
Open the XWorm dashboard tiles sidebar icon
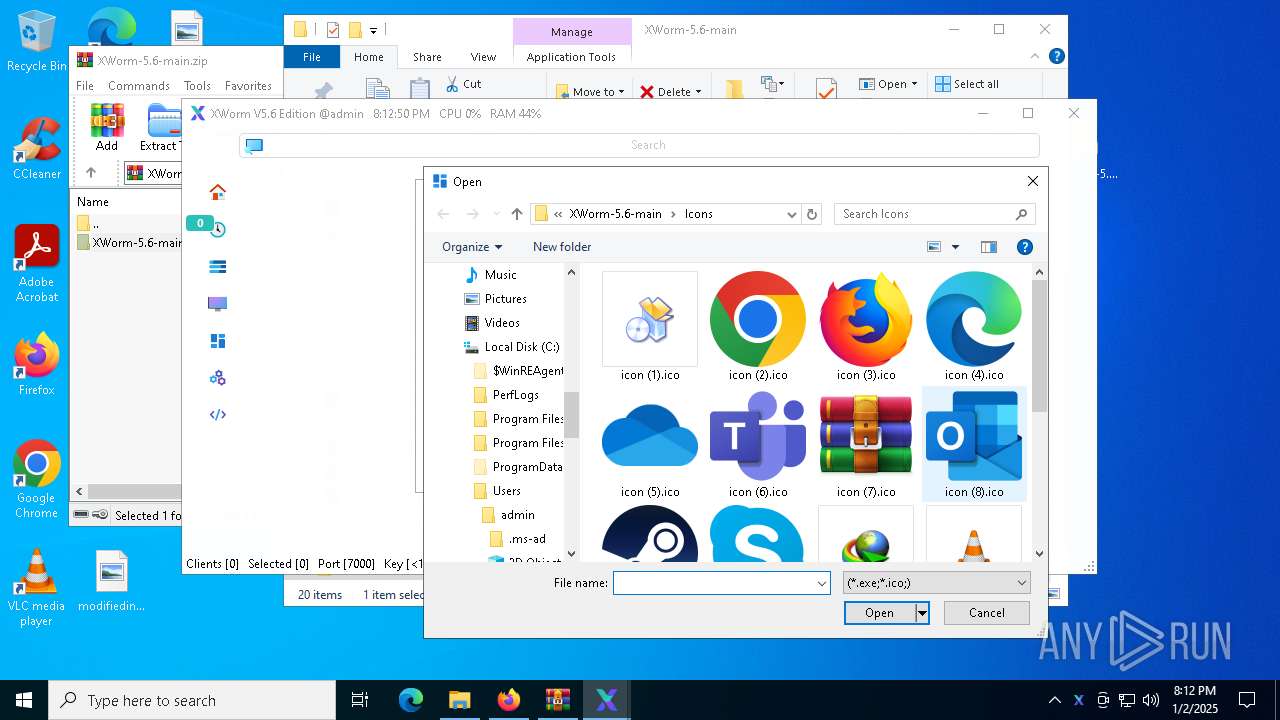(217, 341)
